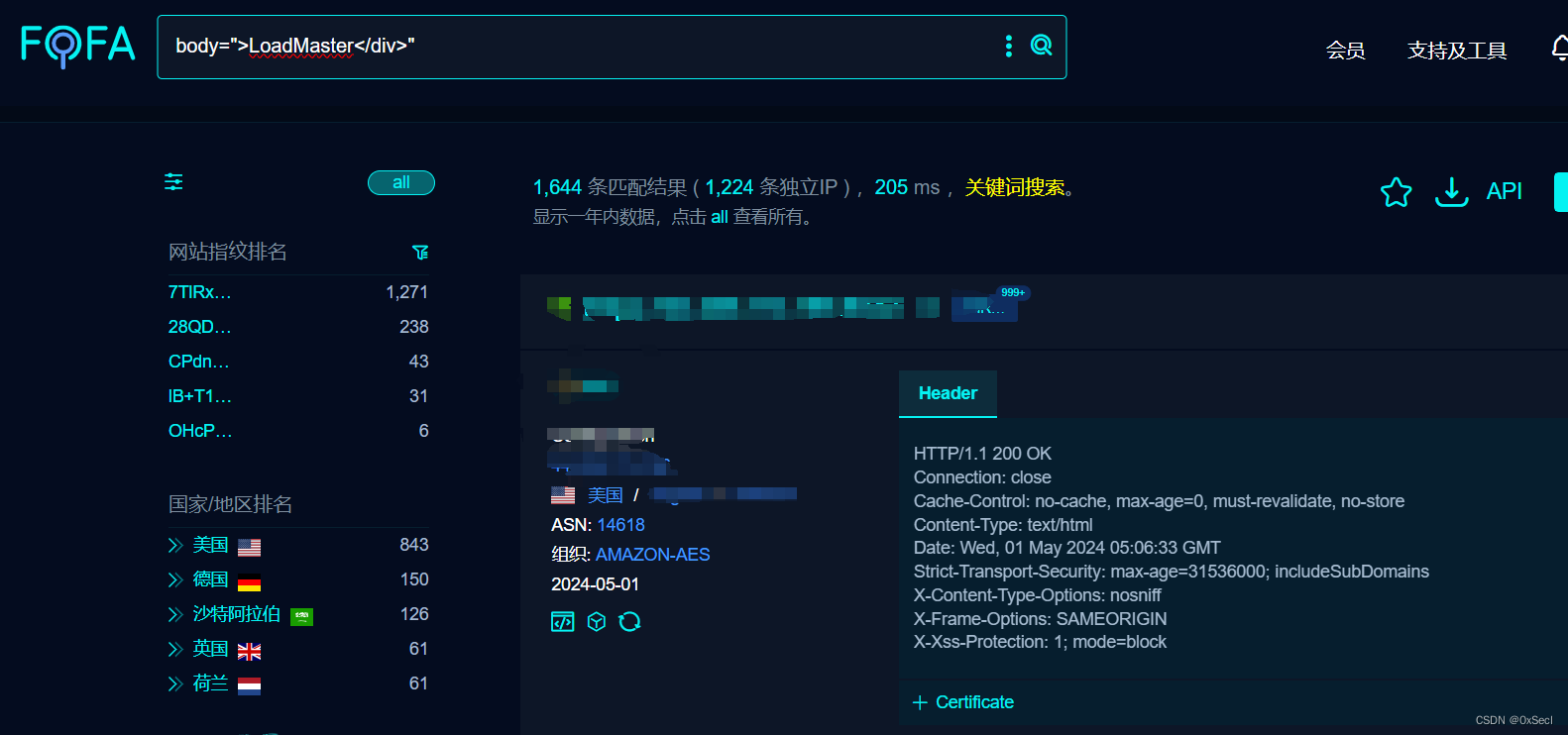Select the Header tab
Viewport: 1568px width, 735px height.
[x=948, y=393]
